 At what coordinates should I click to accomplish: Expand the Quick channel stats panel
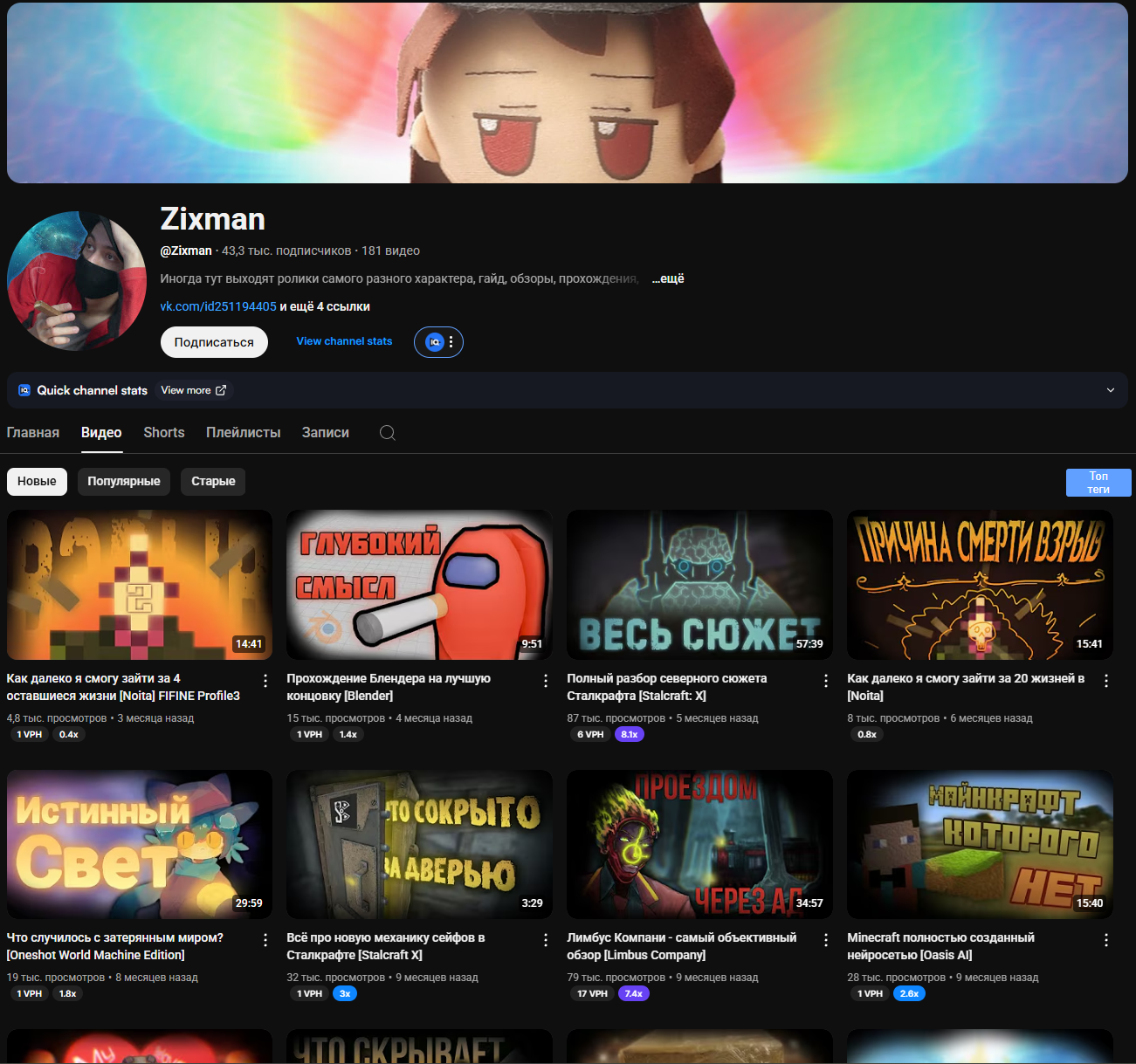click(x=1111, y=390)
